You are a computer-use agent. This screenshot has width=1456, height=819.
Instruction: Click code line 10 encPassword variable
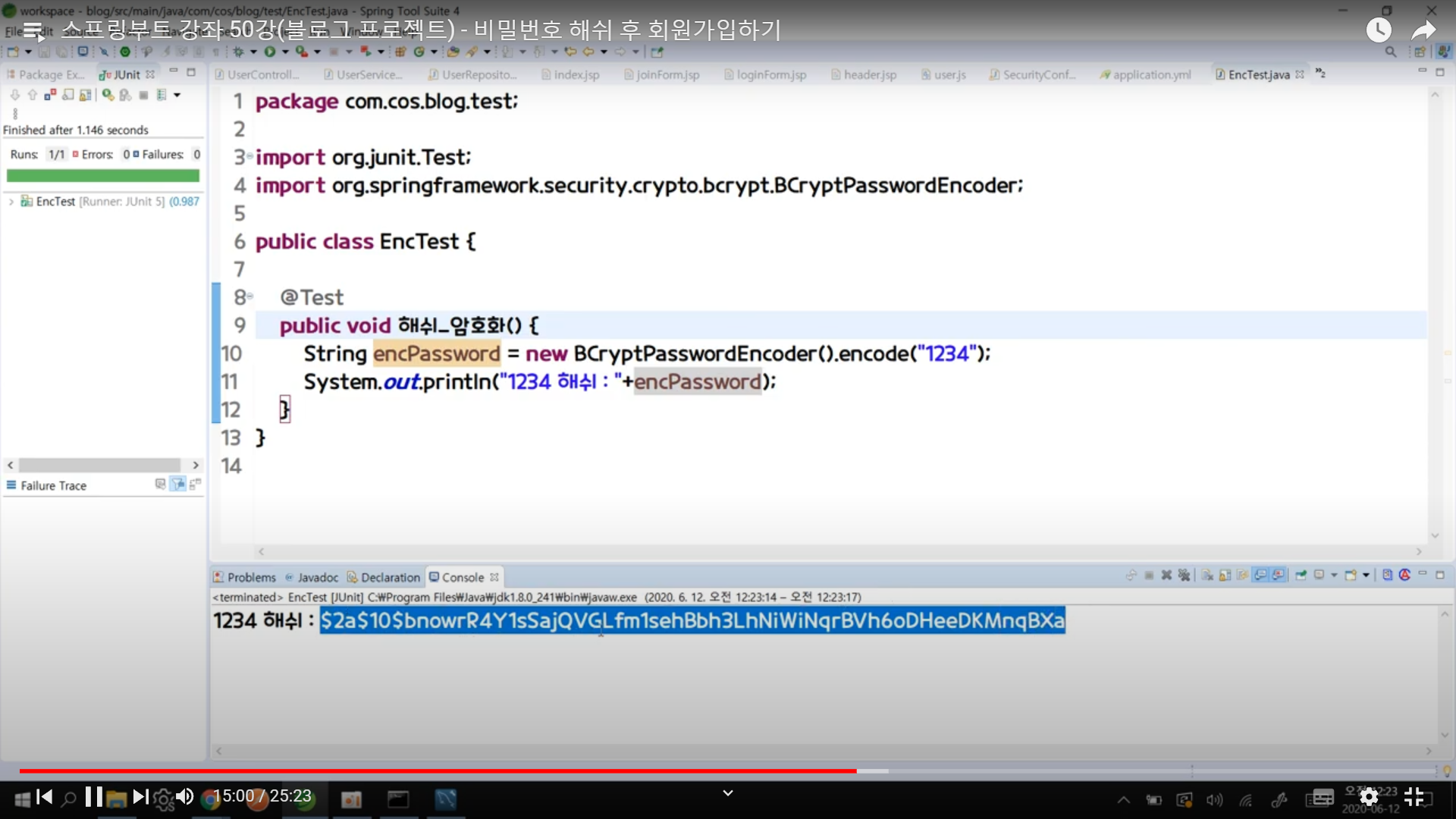[x=437, y=353]
